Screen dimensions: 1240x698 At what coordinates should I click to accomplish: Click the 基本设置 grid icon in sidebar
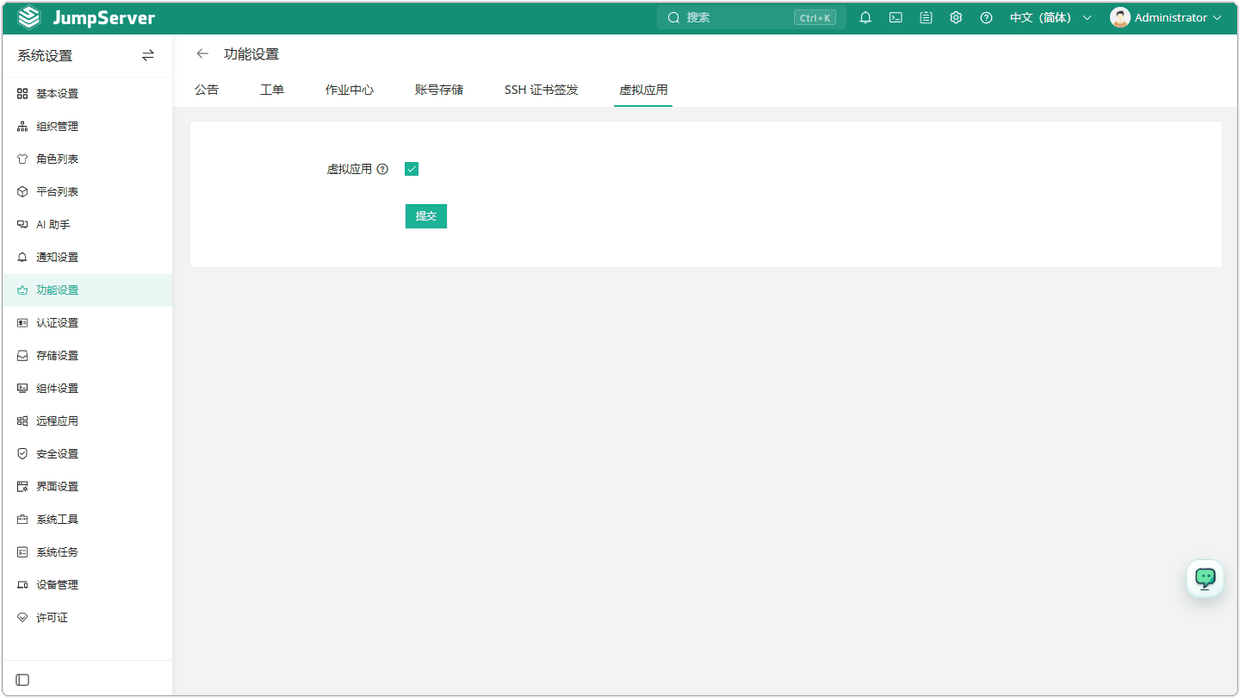(x=22, y=94)
